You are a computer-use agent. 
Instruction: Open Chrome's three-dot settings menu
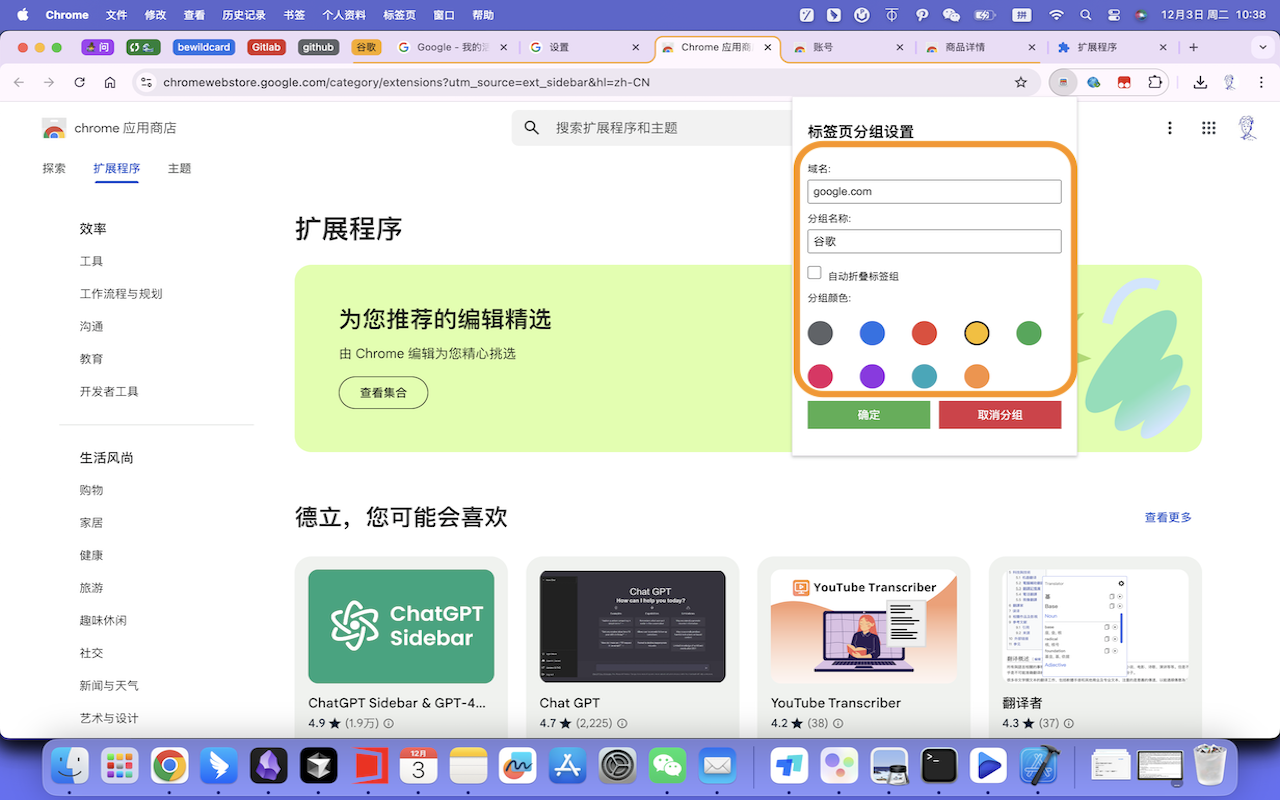pyautogui.click(x=1261, y=82)
